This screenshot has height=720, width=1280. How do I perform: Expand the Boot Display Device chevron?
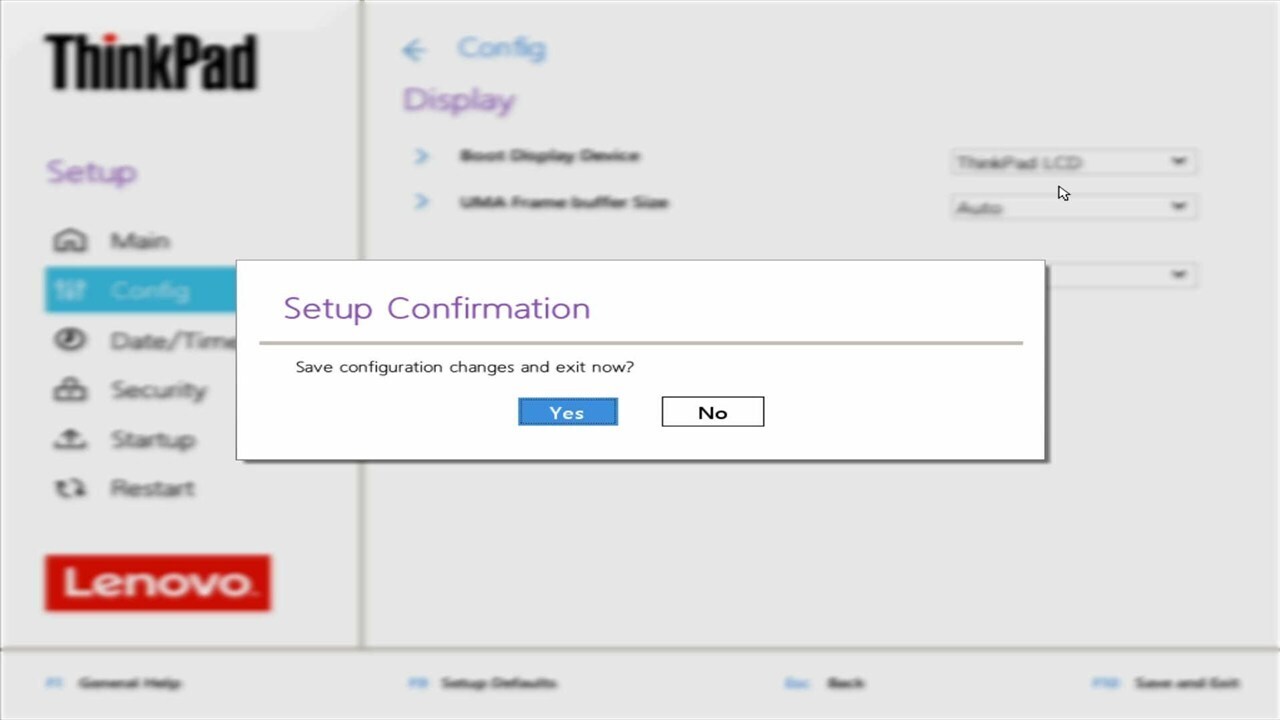point(421,156)
